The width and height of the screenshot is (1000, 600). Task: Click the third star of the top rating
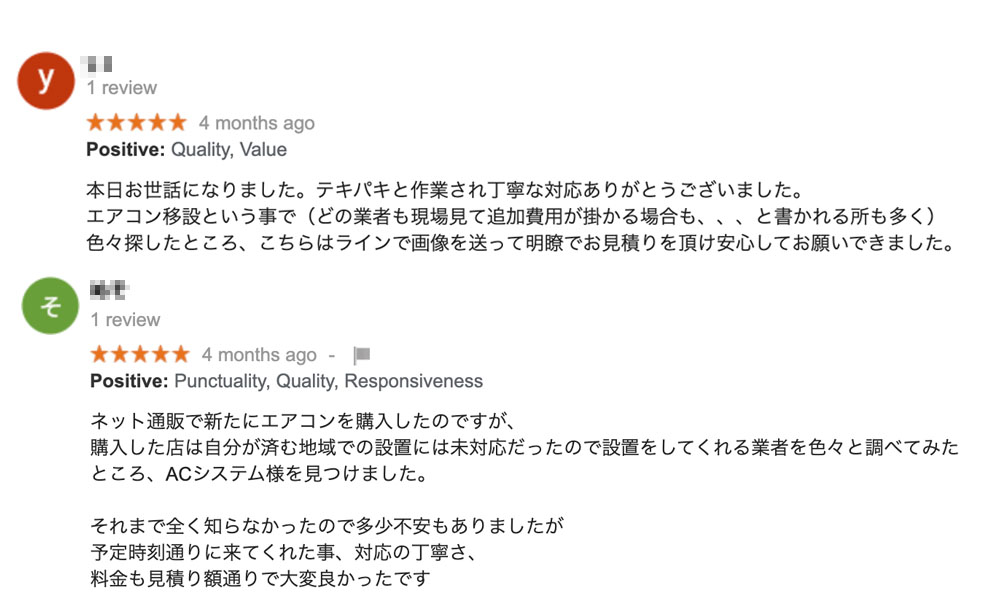135,122
